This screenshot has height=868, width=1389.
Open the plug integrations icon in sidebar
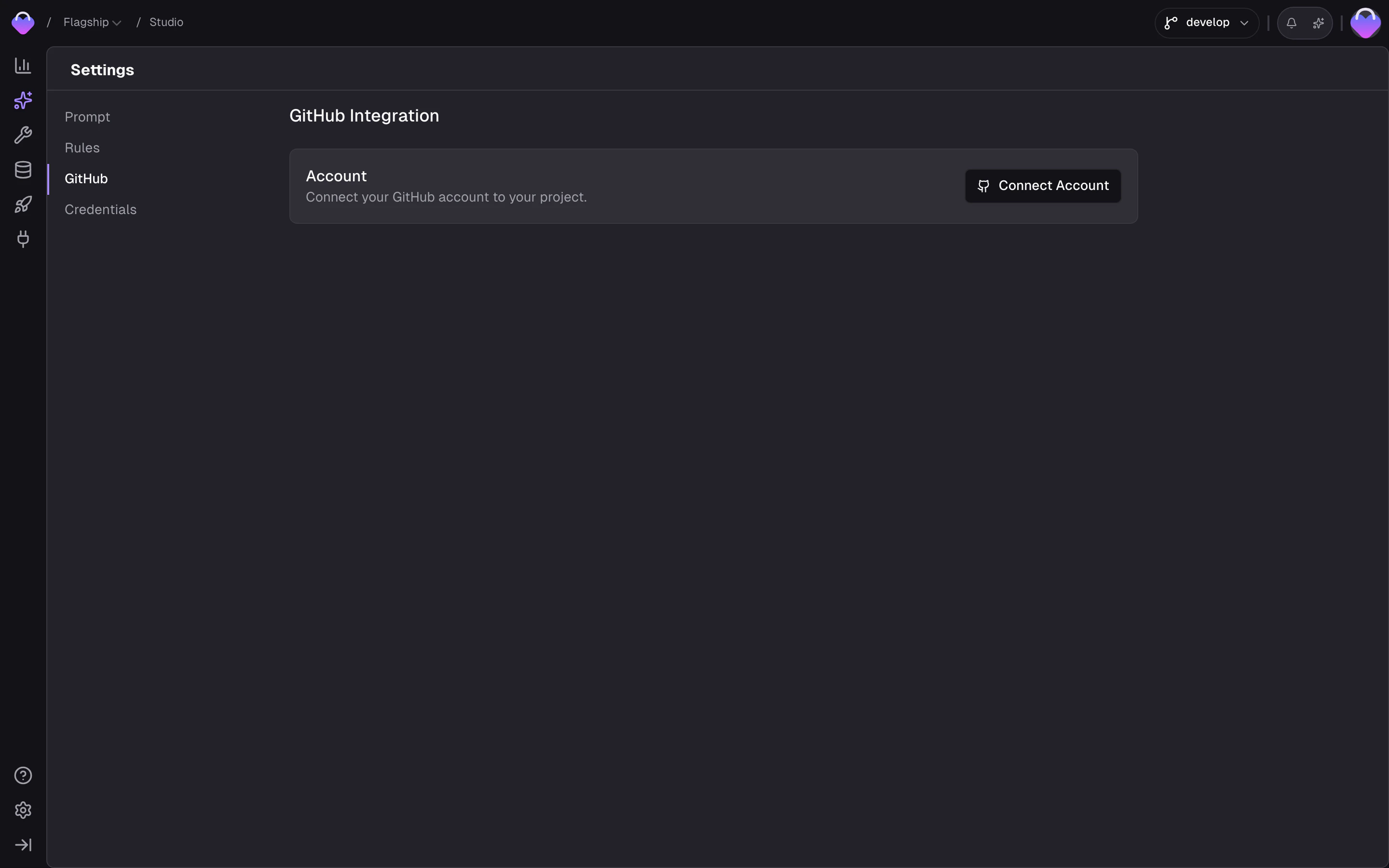[x=23, y=239]
